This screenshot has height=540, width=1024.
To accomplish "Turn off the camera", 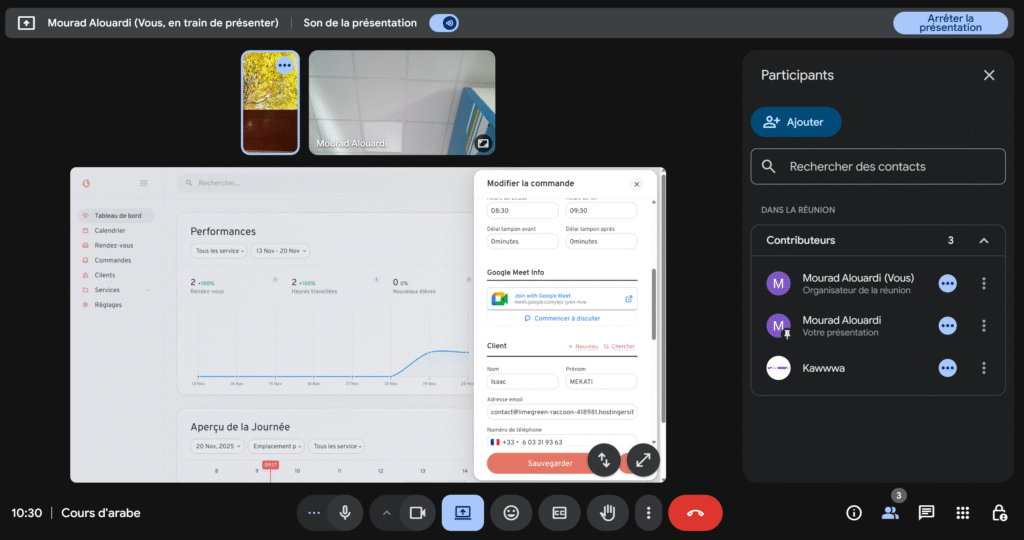I will pyautogui.click(x=417, y=513).
